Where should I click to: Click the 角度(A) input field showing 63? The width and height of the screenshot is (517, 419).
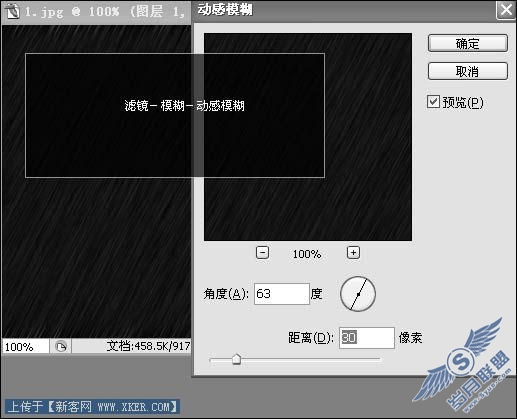point(282,294)
